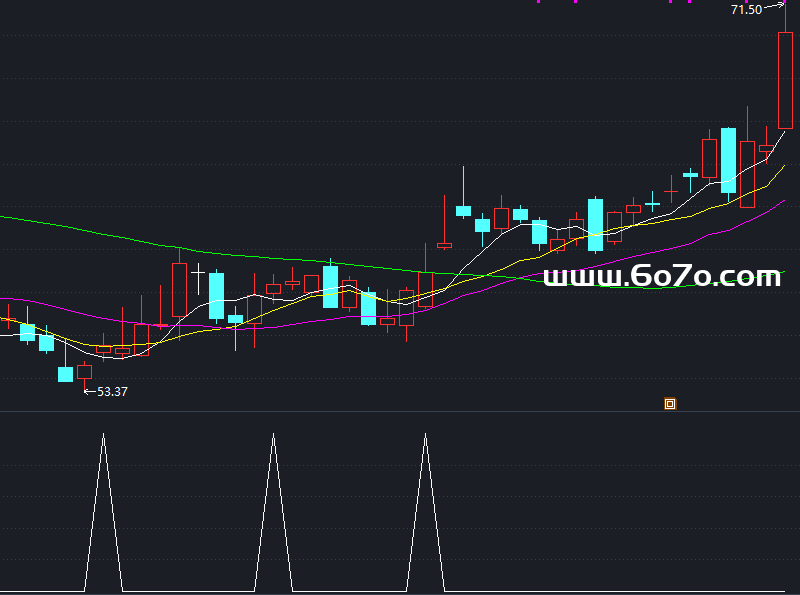The image size is (800, 595).
Task: Select the big cyan candle left of last candle
Action: pyautogui.click(x=728, y=160)
